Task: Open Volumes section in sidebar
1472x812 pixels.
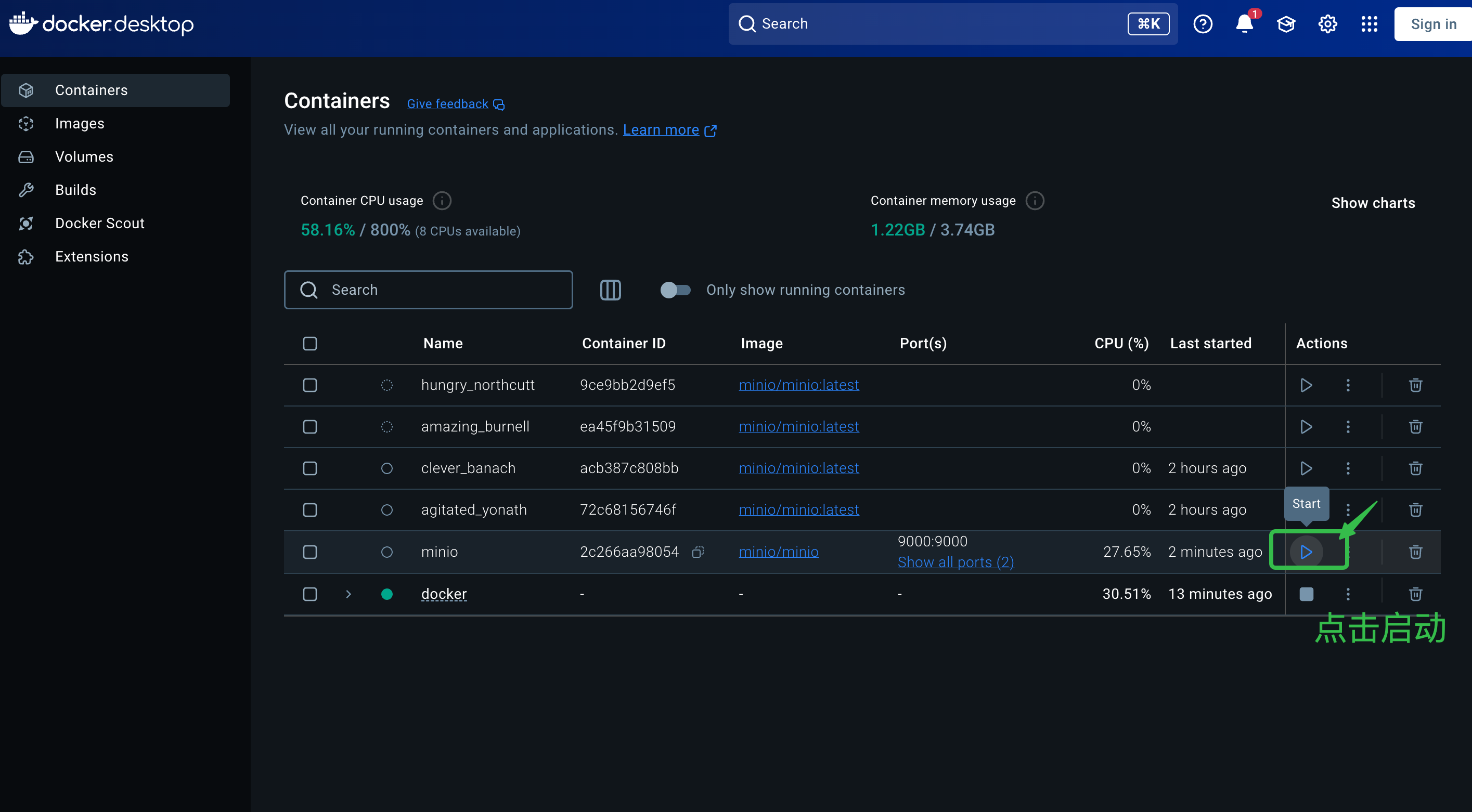Action: 84,156
